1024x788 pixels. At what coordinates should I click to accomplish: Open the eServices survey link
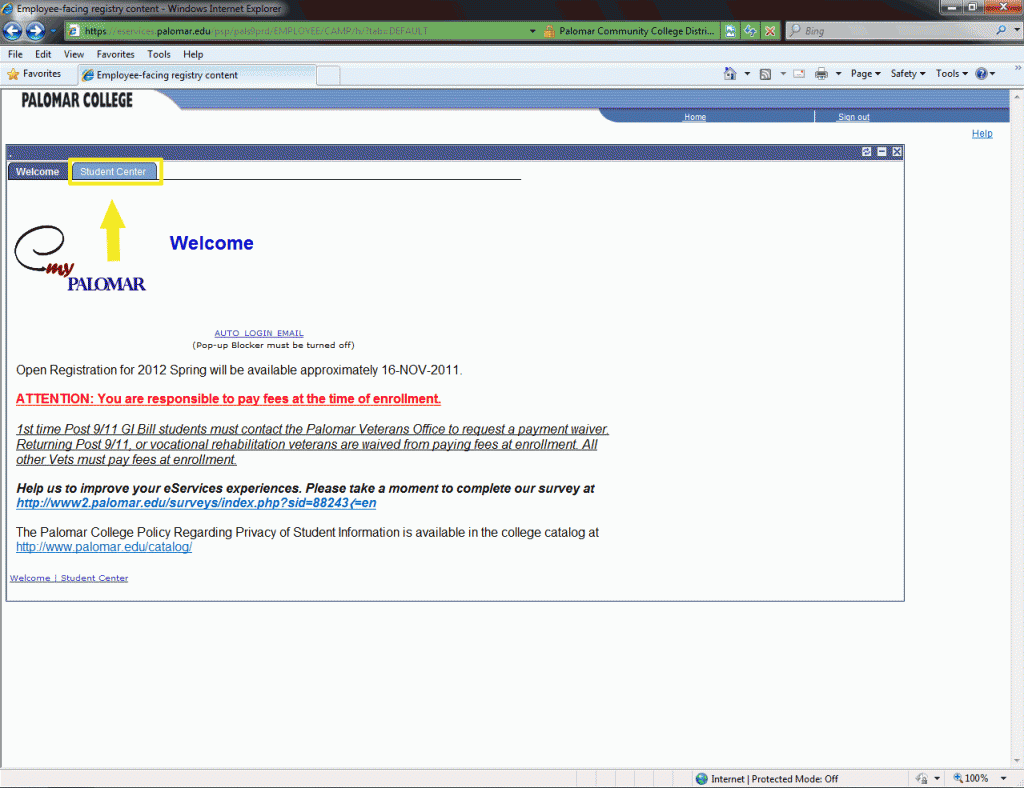point(196,503)
